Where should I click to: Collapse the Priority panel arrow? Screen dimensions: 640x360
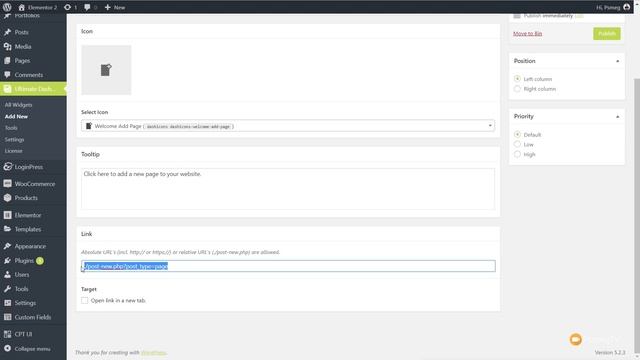click(x=617, y=117)
